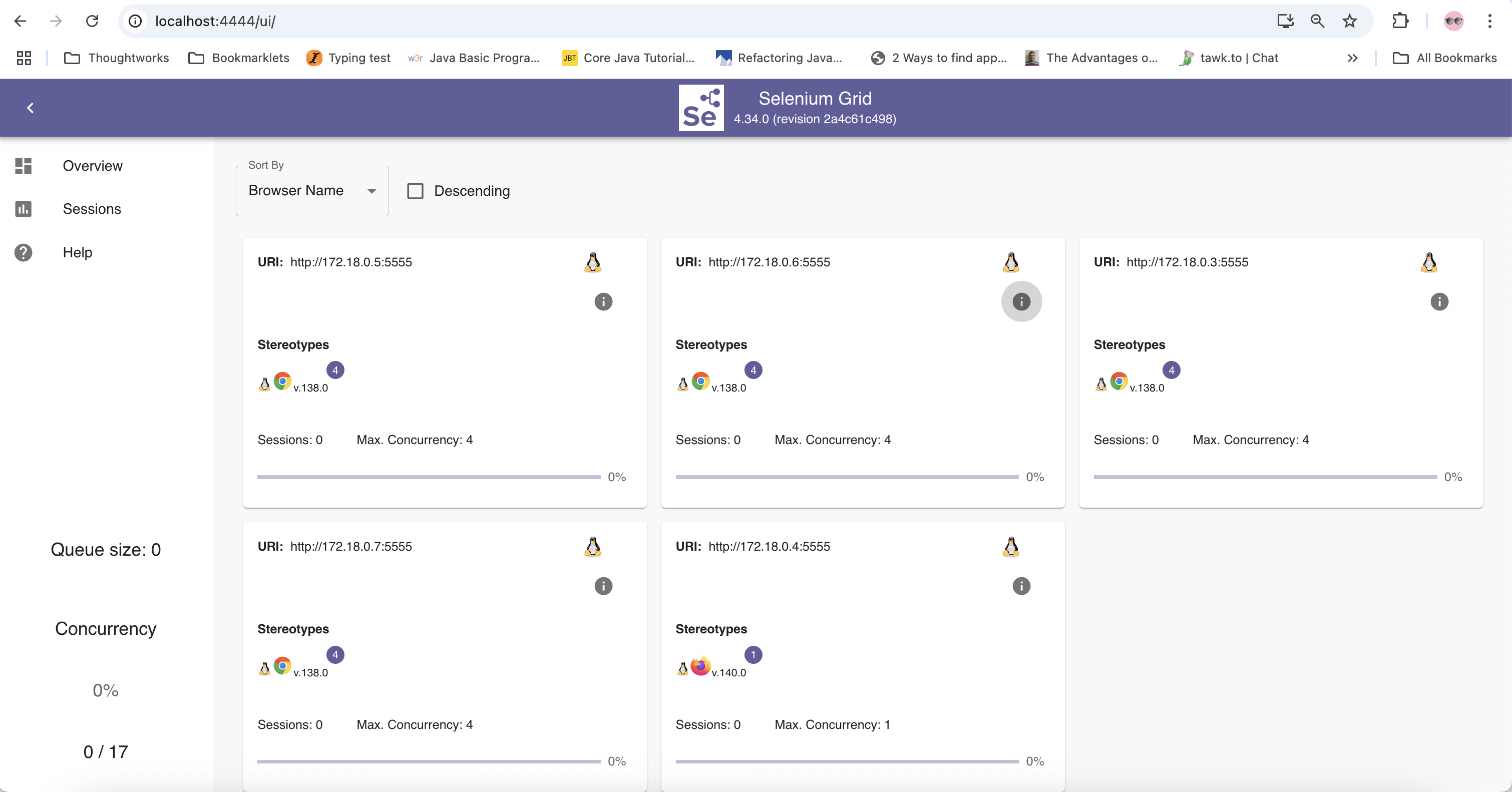Bookmark this page with star icon
Image resolution: width=1512 pixels, height=792 pixels.
click(x=1349, y=21)
